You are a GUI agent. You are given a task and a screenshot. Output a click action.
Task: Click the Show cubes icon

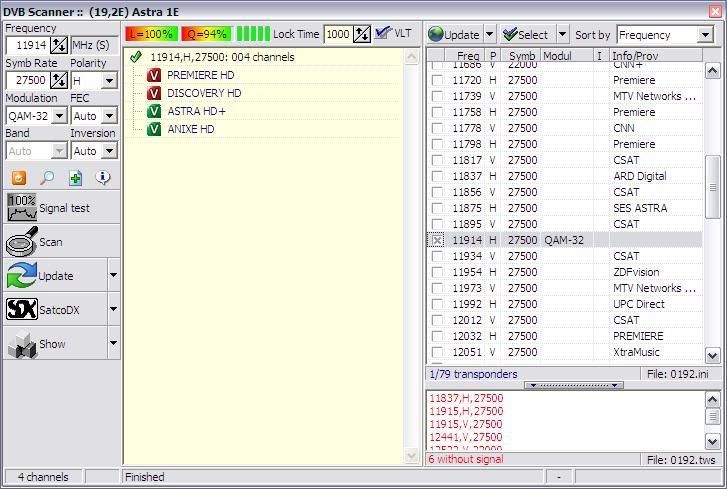click(22, 344)
